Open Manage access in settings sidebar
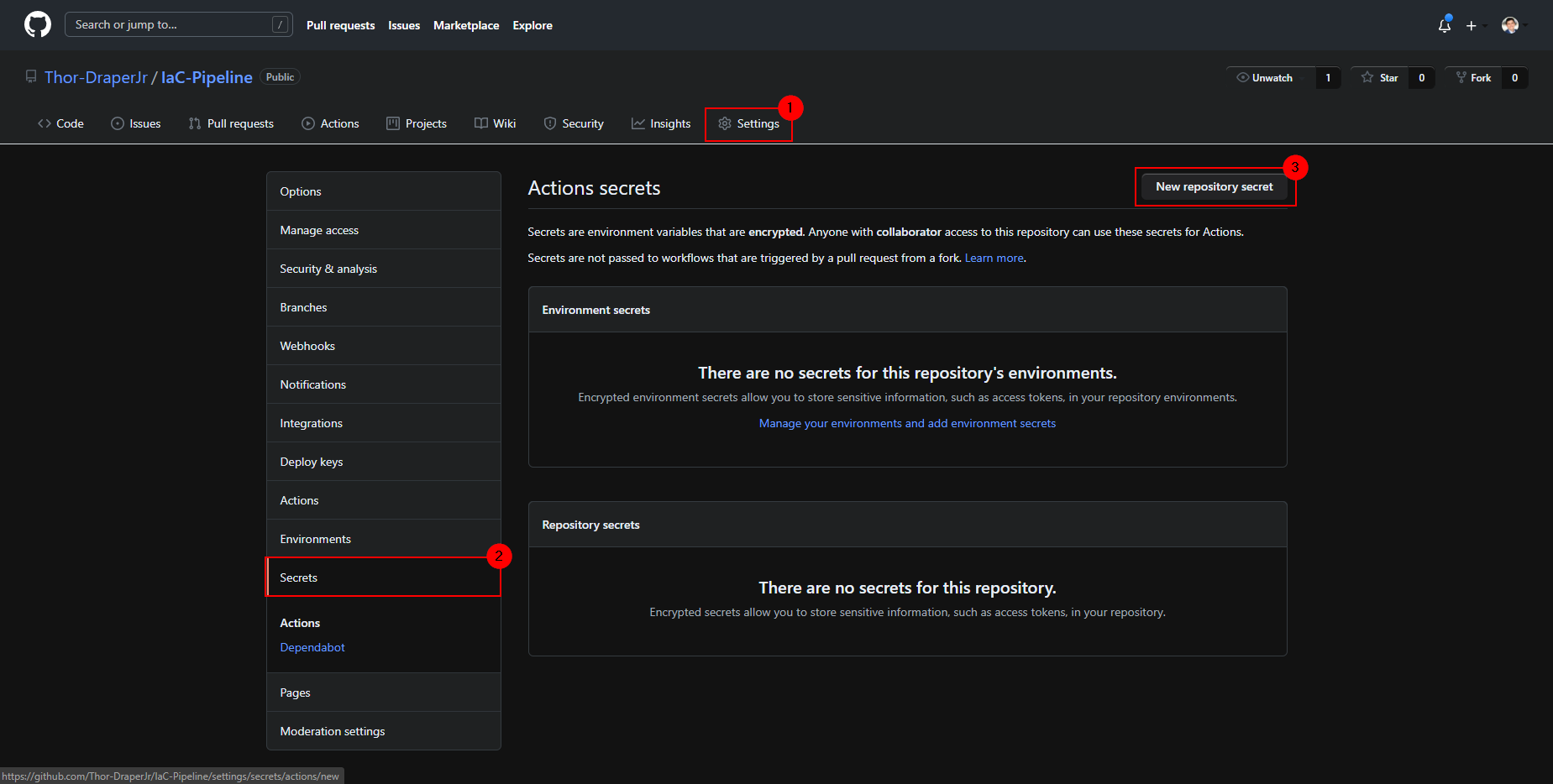 pyautogui.click(x=384, y=230)
